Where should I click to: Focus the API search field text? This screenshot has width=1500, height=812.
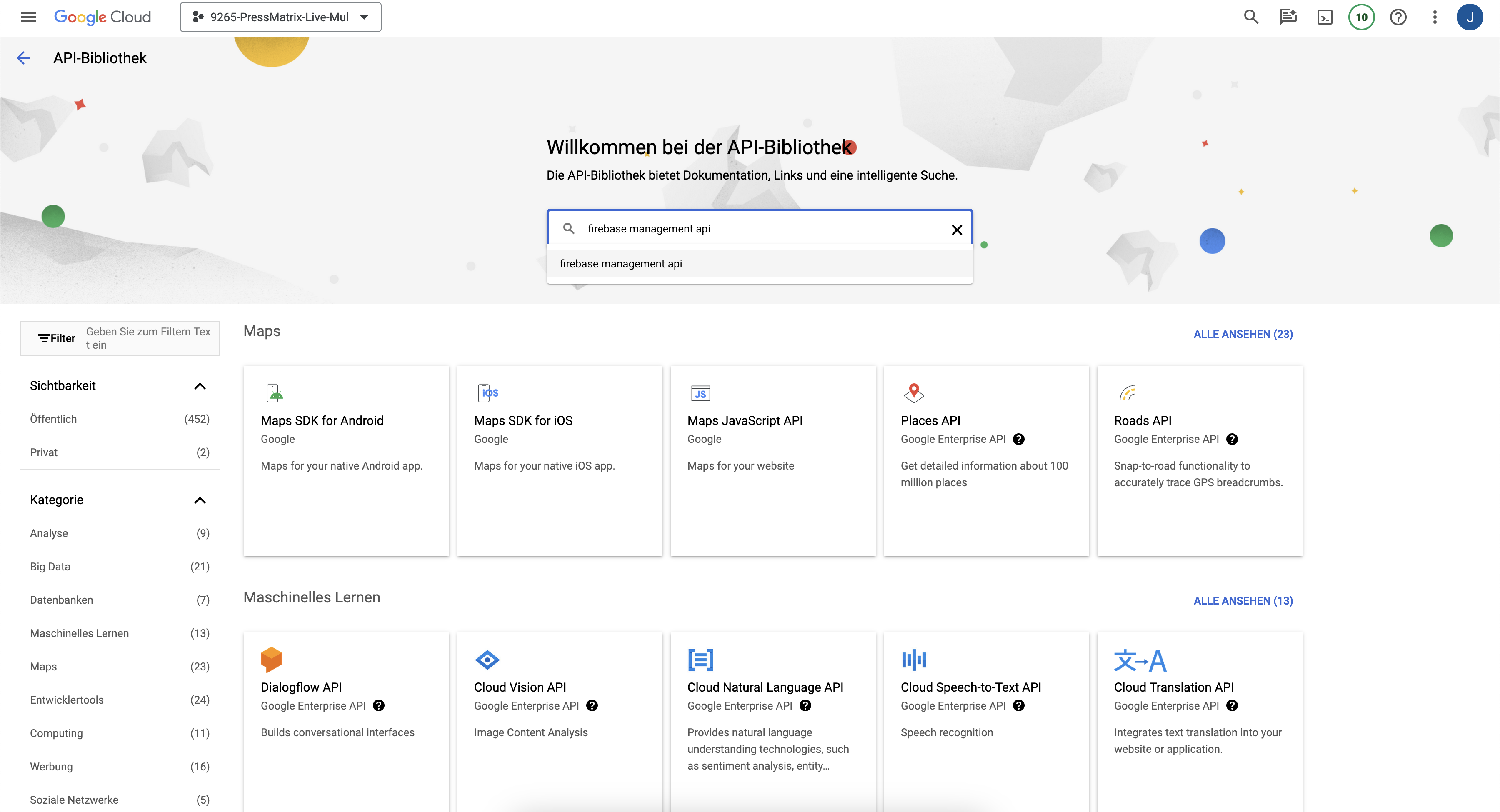760,229
